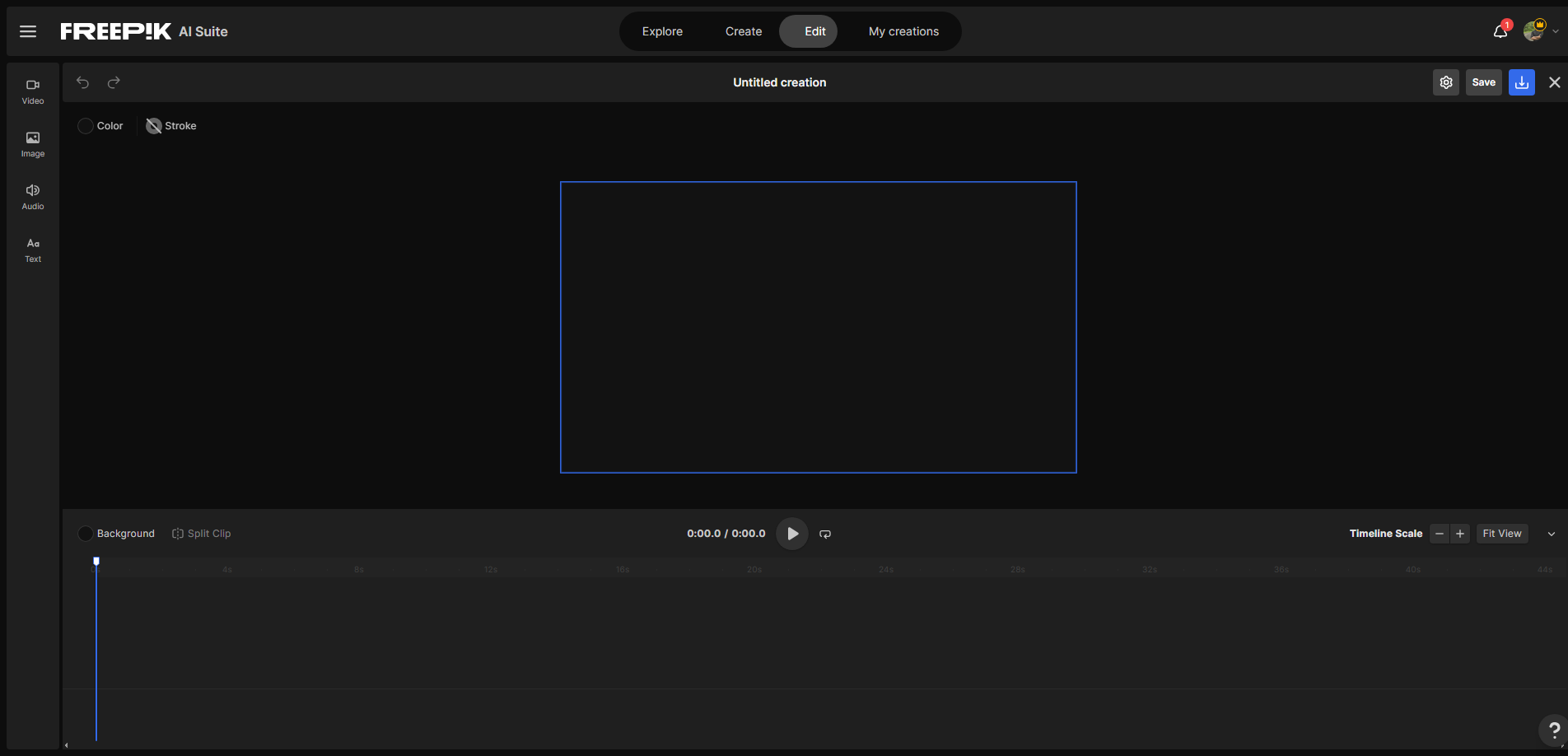The image size is (1568, 756).
Task: Select the Video tool in the sidebar
Action: (x=32, y=91)
